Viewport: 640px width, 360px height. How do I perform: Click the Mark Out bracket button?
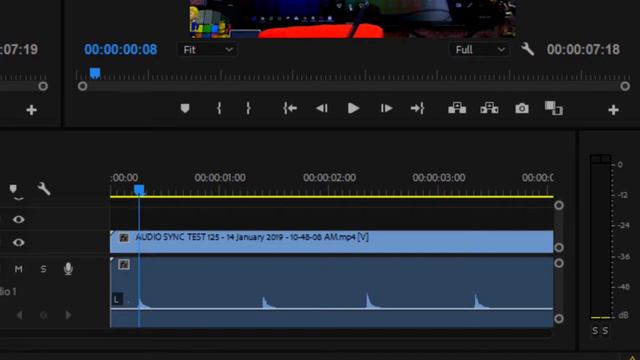pyautogui.click(x=248, y=108)
